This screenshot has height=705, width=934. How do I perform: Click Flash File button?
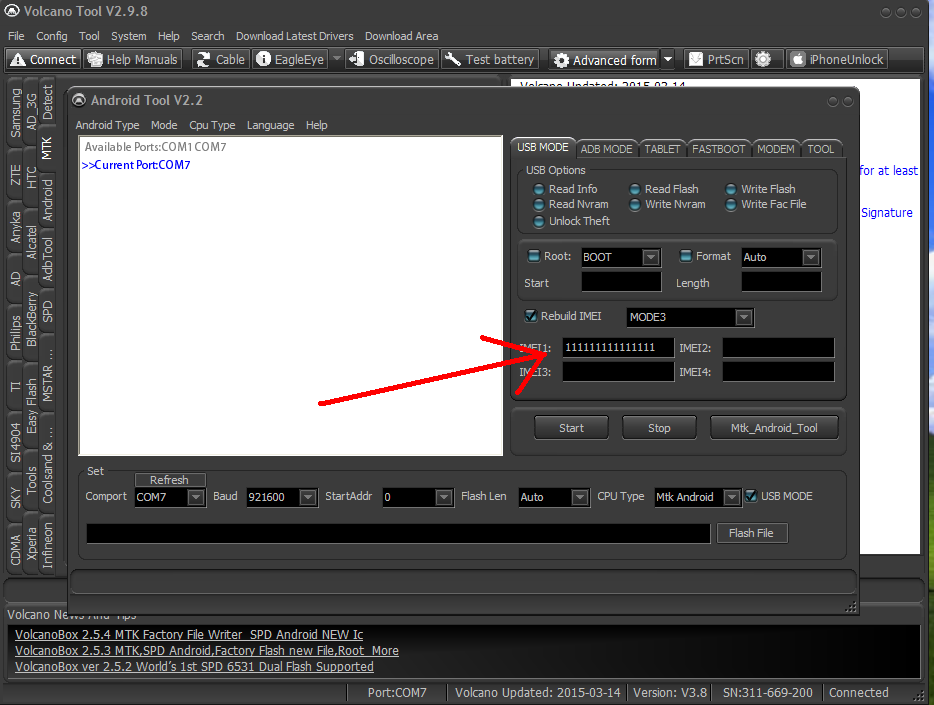[751, 533]
